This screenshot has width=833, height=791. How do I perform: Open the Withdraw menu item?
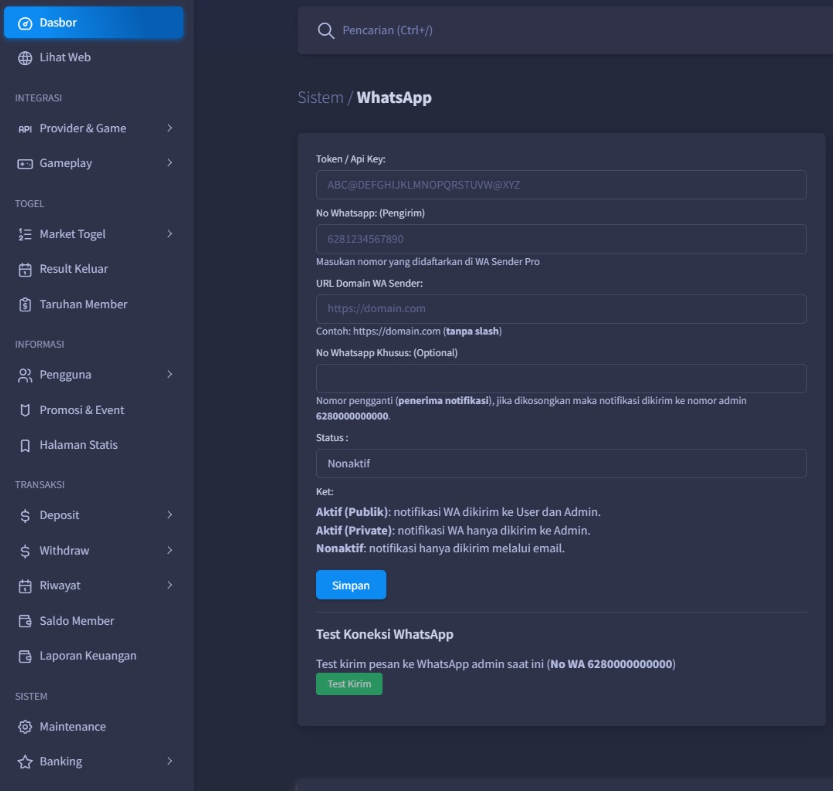click(64, 551)
